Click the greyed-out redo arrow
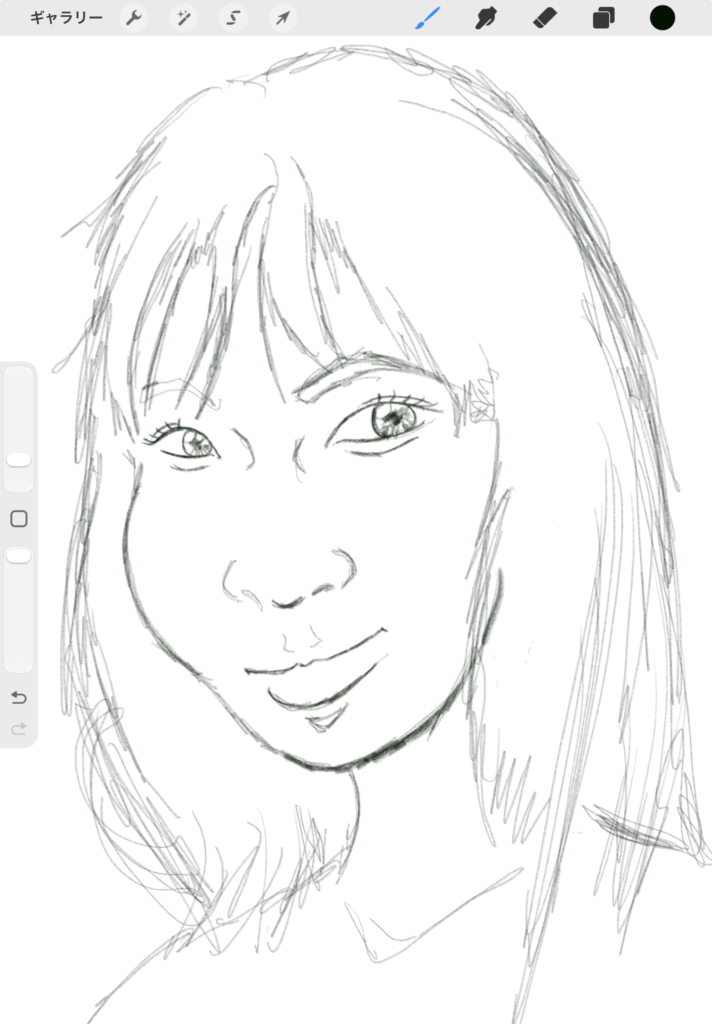712x1024 pixels. 19,729
